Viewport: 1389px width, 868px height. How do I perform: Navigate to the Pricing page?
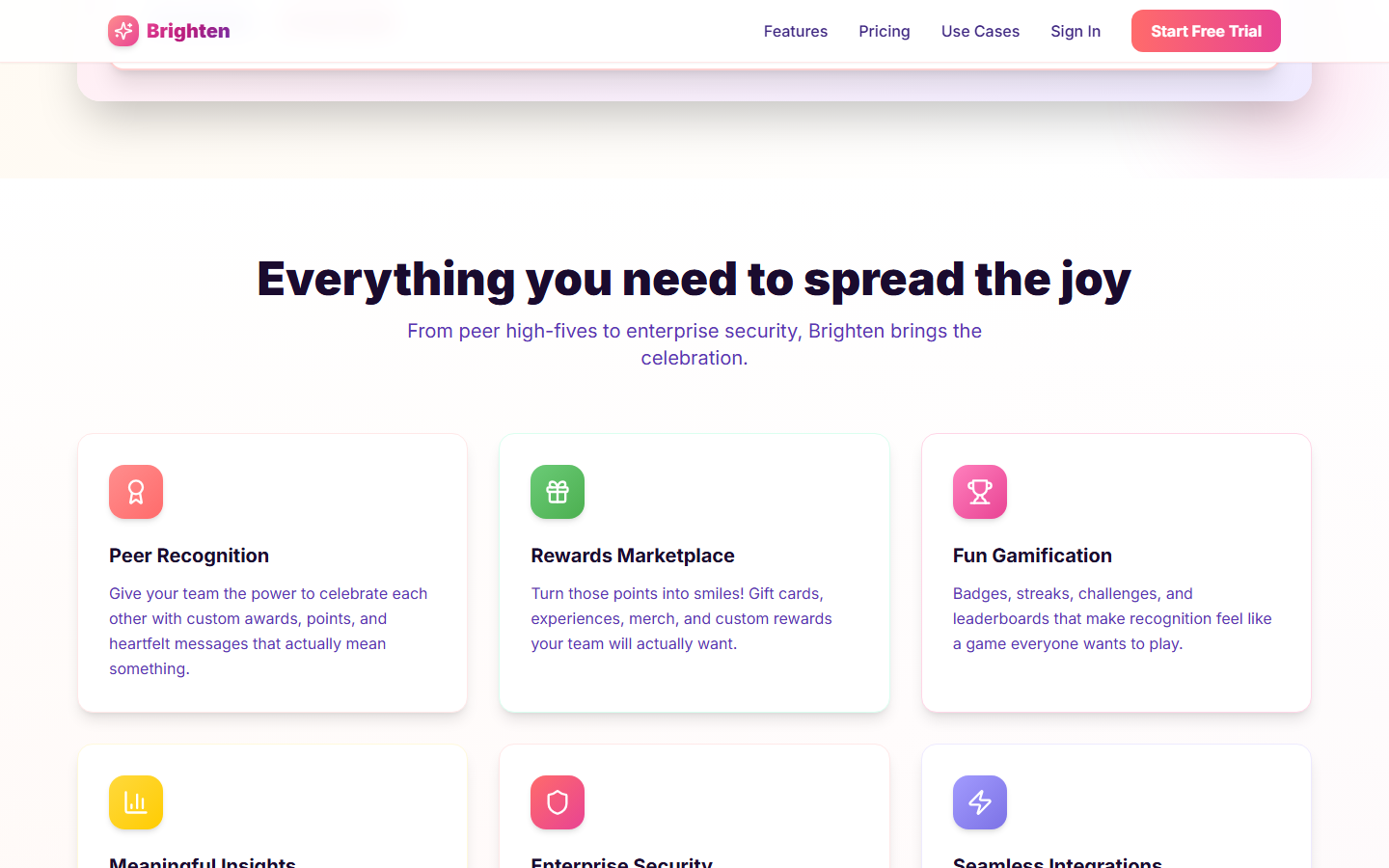click(x=884, y=31)
